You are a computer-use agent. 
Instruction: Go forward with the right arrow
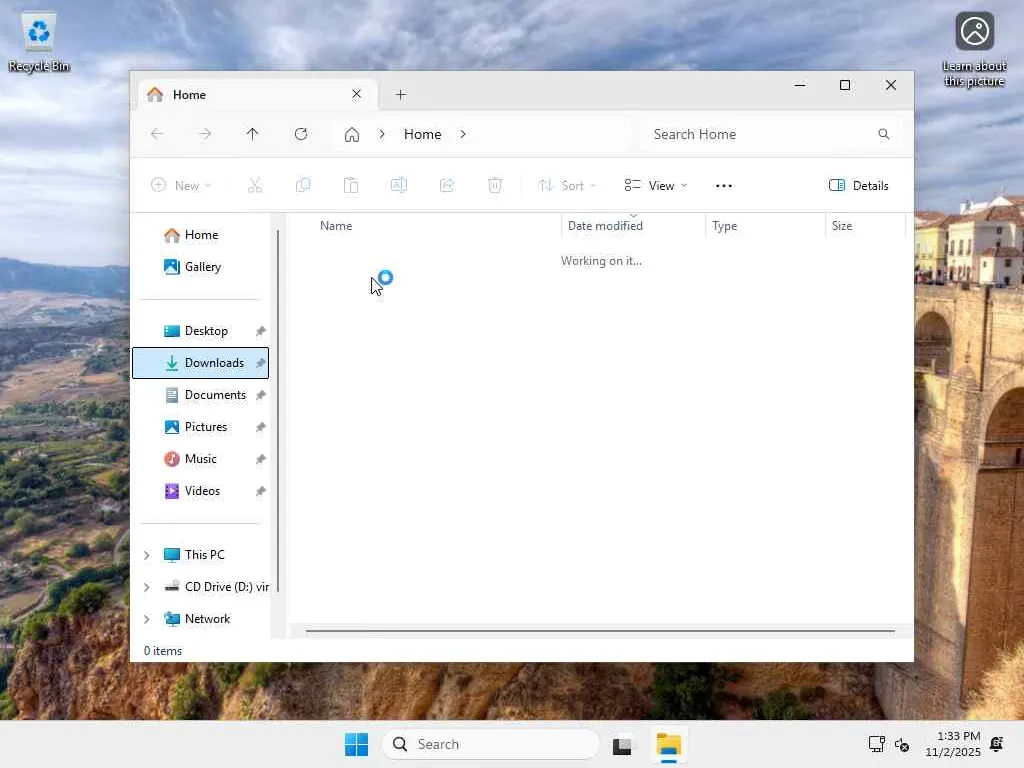[205, 134]
